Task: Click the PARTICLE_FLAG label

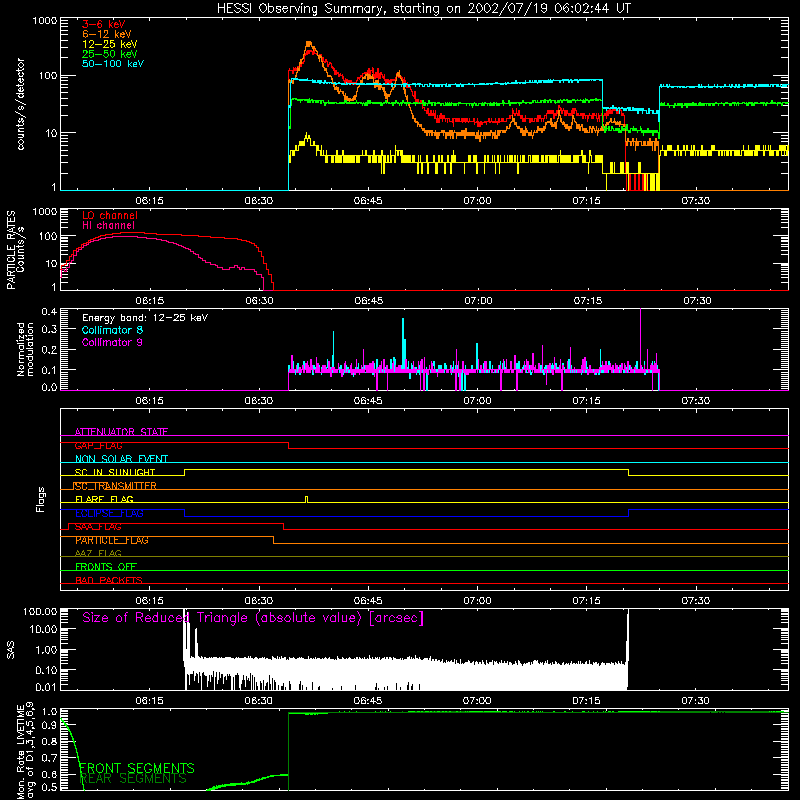Action: coord(112,540)
